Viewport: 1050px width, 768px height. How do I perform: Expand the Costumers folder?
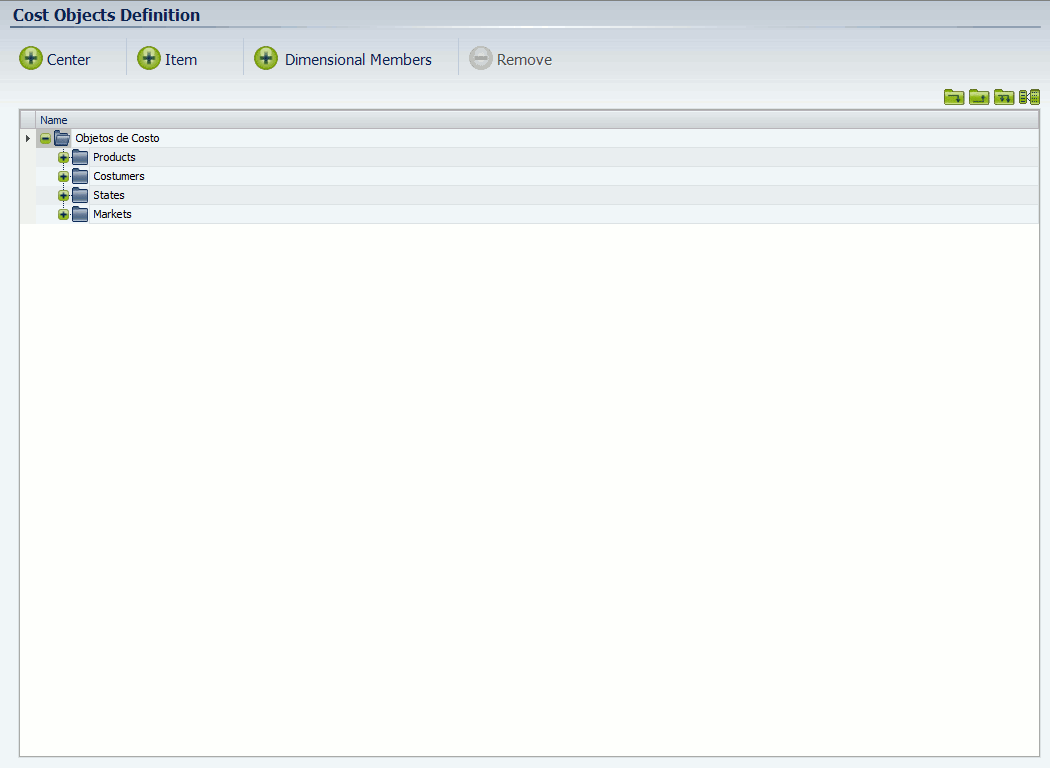63,176
